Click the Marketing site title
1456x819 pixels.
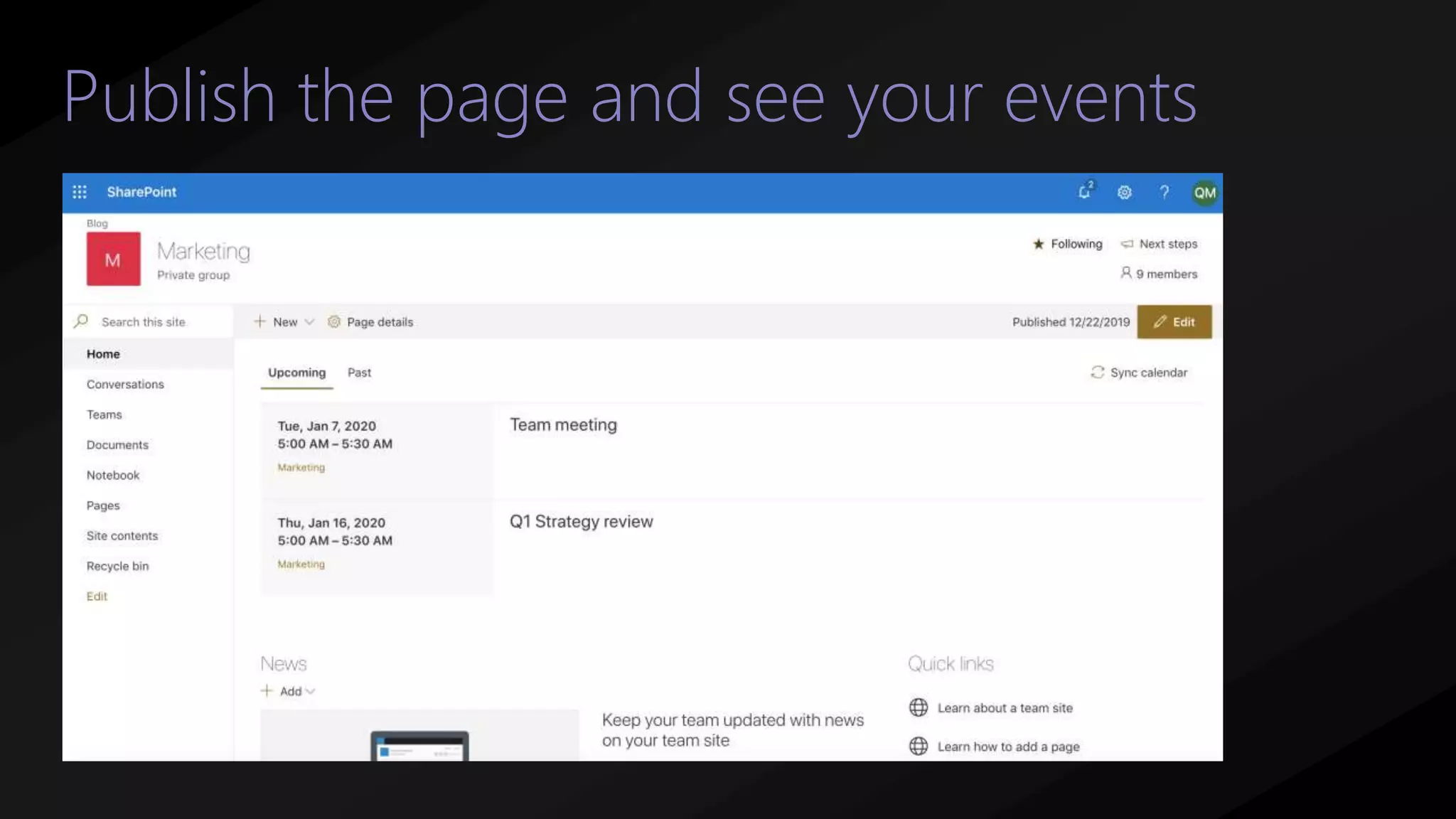pos(203,251)
